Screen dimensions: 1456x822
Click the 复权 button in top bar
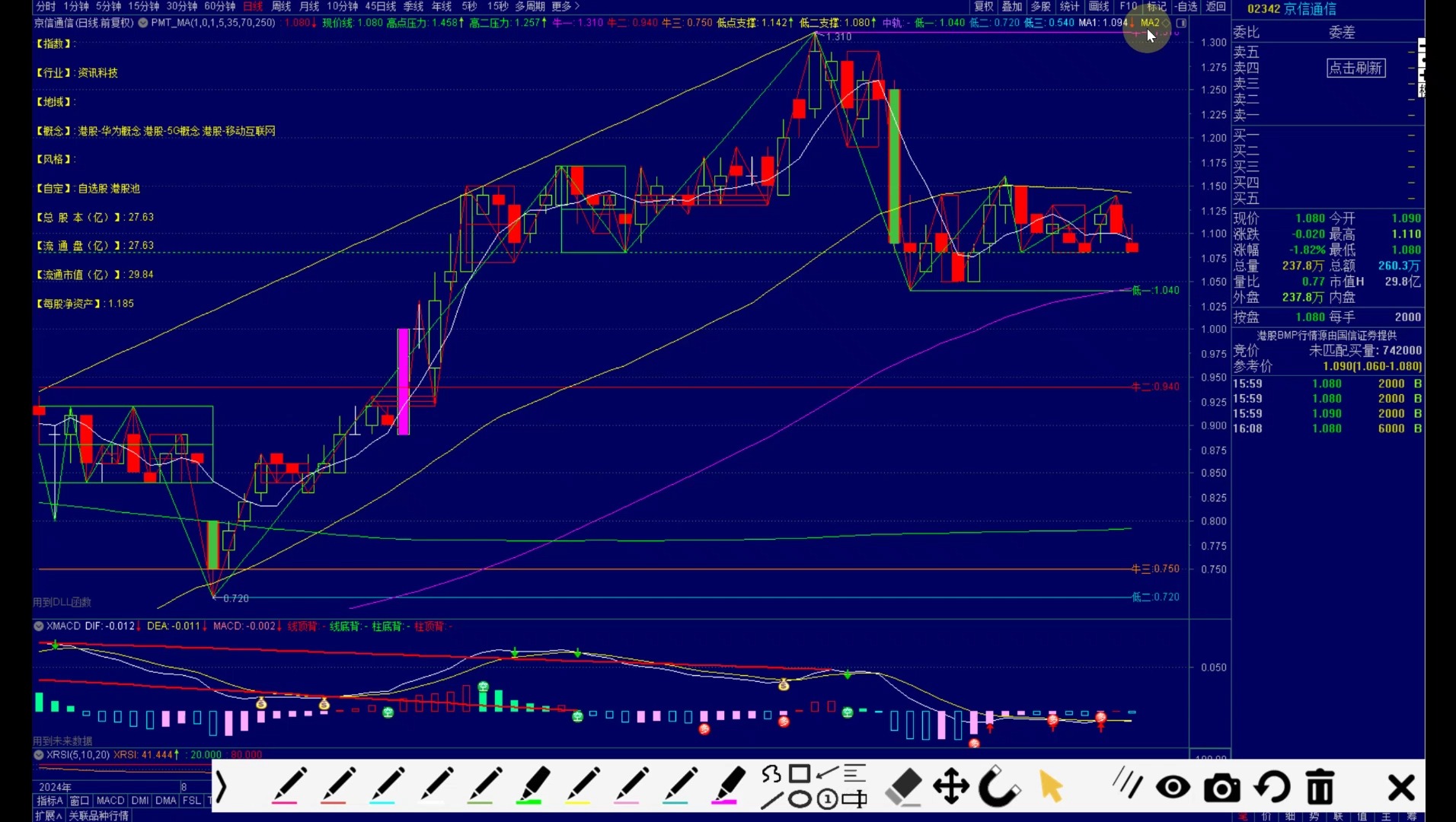pyautogui.click(x=984, y=6)
